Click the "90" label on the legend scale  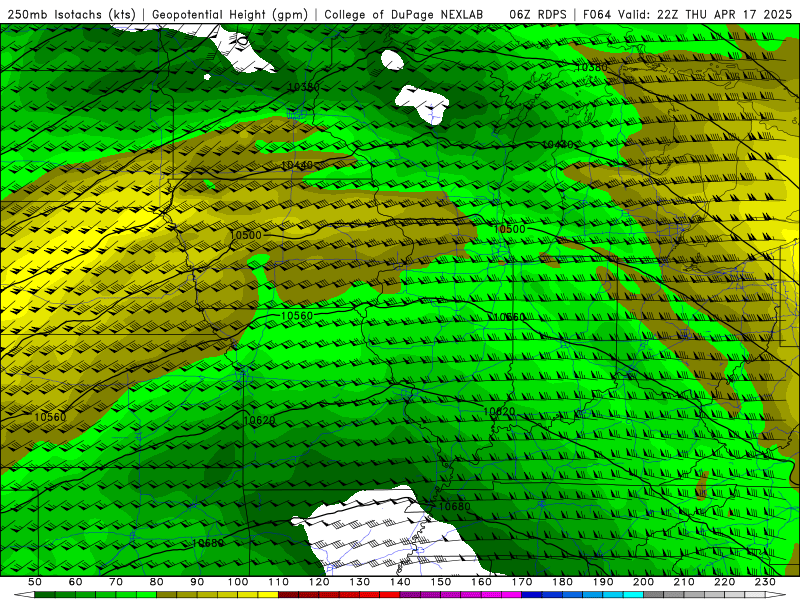click(197, 582)
